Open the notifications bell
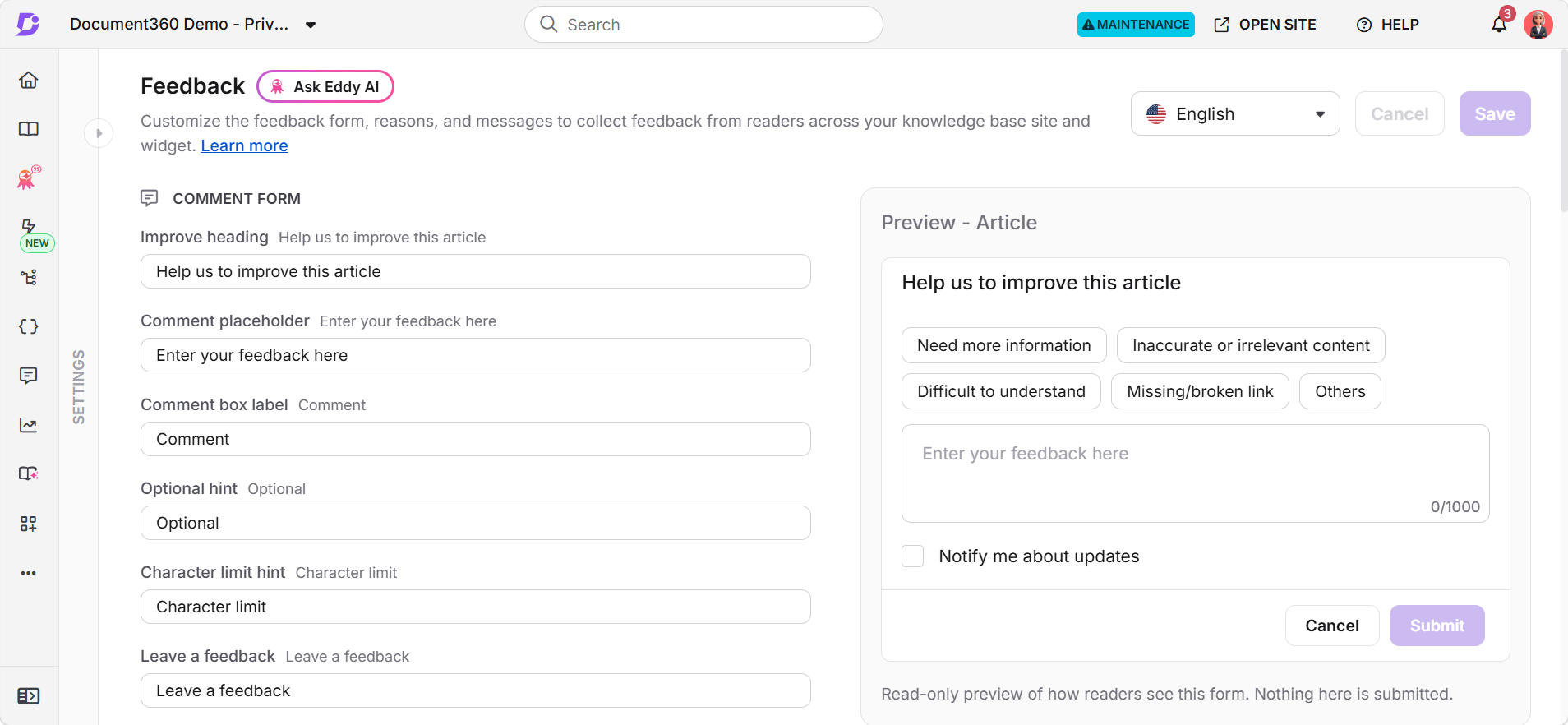Screen dimensions: 1568x725 tap(1500, 24)
